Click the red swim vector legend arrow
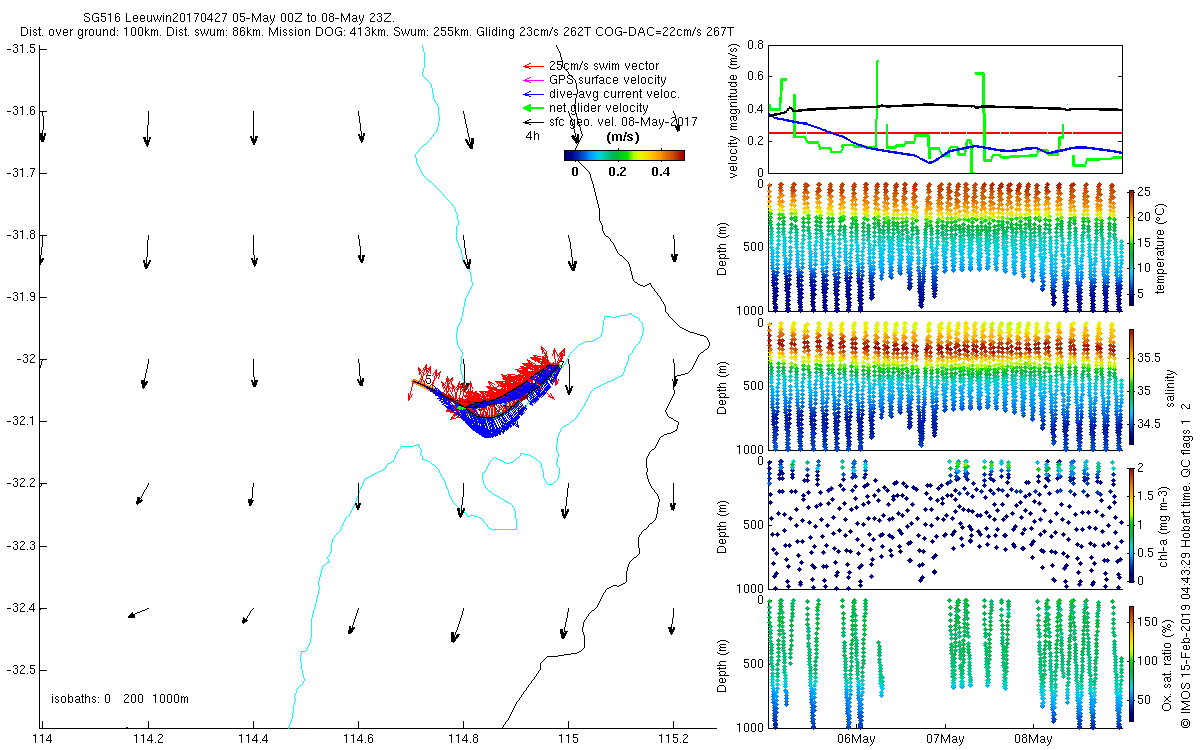Viewport: 1200px width, 750px height. tap(533, 66)
